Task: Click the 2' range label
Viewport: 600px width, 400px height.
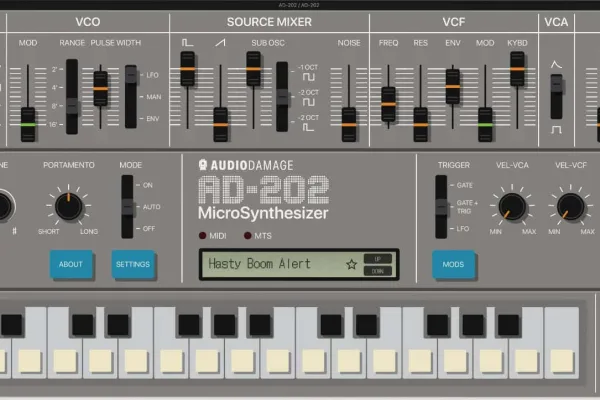Action: pyautogui.click(x=54, y=69)
